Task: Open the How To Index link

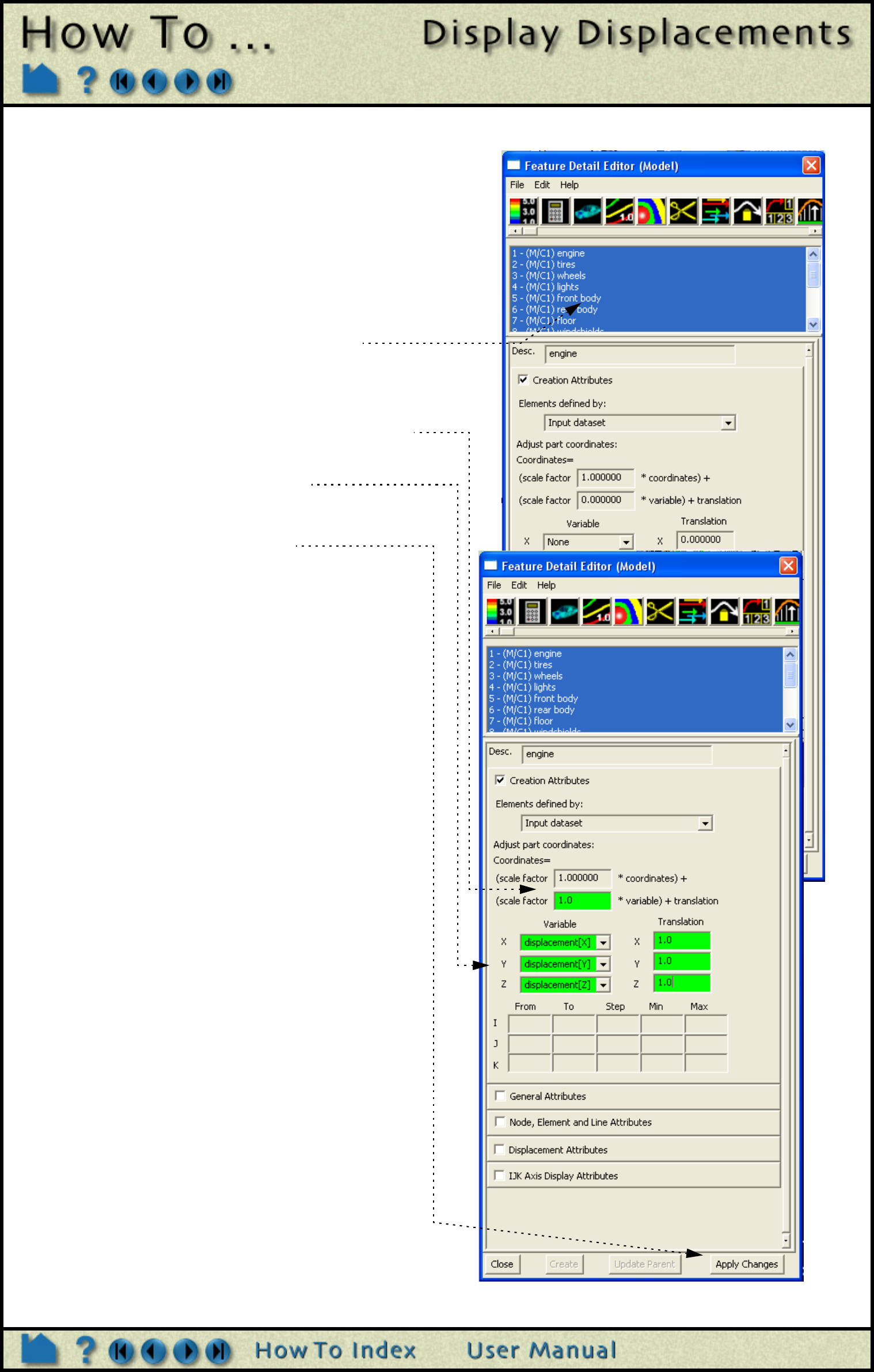Action: pos(335,1351)
